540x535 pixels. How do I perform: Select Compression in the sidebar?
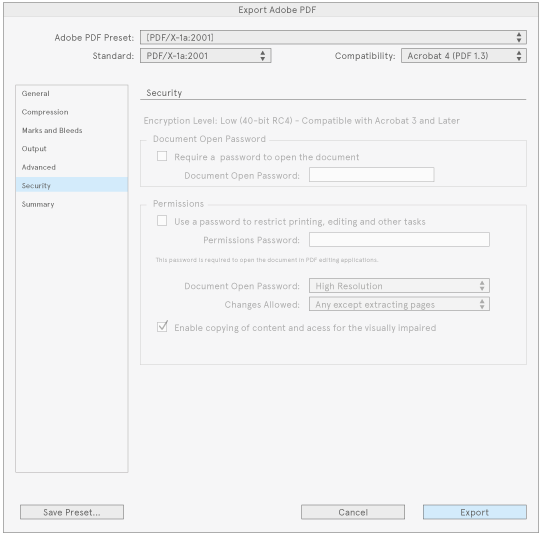(x=72, y=112)
